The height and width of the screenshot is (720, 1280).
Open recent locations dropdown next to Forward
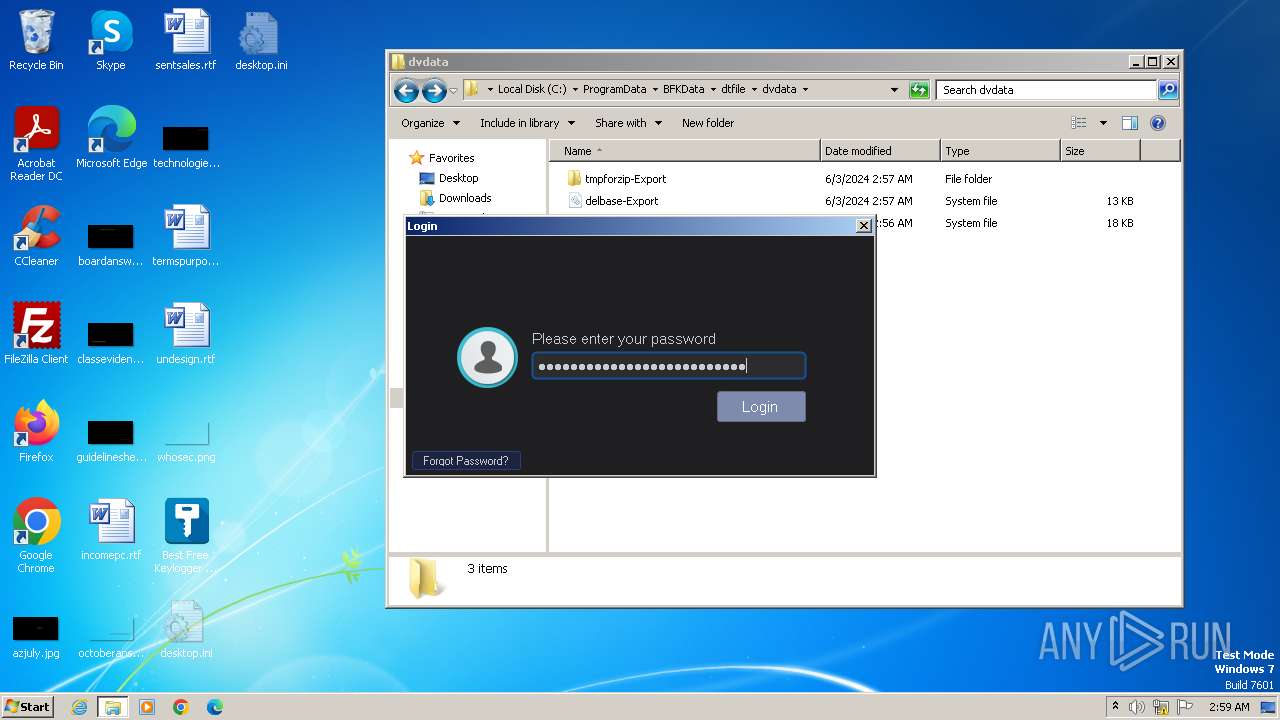coord(453,91)
